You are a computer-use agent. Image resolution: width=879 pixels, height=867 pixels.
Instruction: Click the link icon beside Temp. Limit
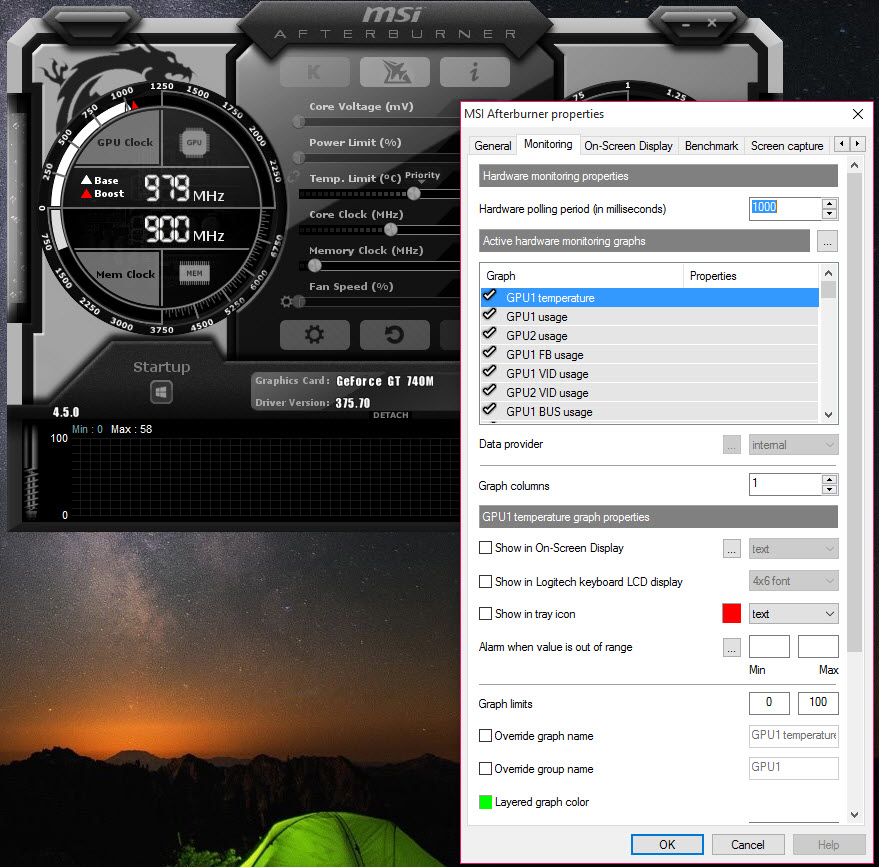click(293, 177)
